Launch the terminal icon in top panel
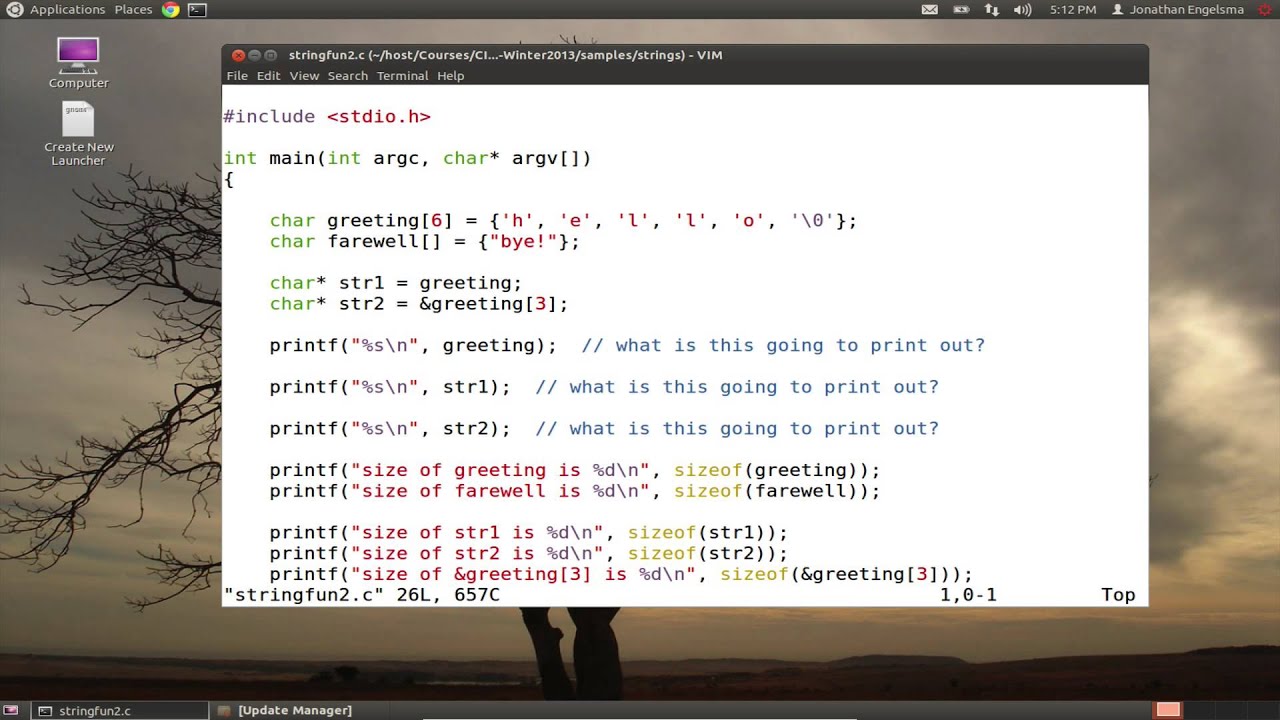This screenshot has height=720, width=1280. [197, 9]
